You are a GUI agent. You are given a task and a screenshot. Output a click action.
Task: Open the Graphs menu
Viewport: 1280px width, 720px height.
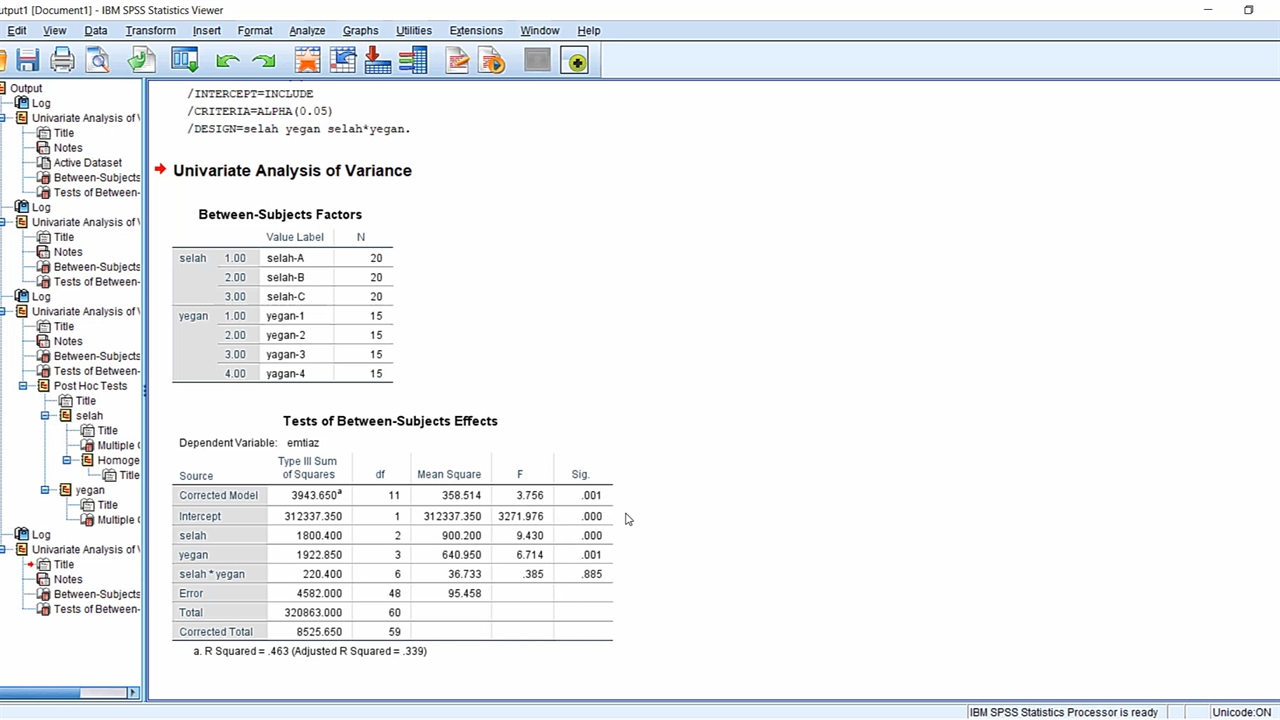coord(360,31)
